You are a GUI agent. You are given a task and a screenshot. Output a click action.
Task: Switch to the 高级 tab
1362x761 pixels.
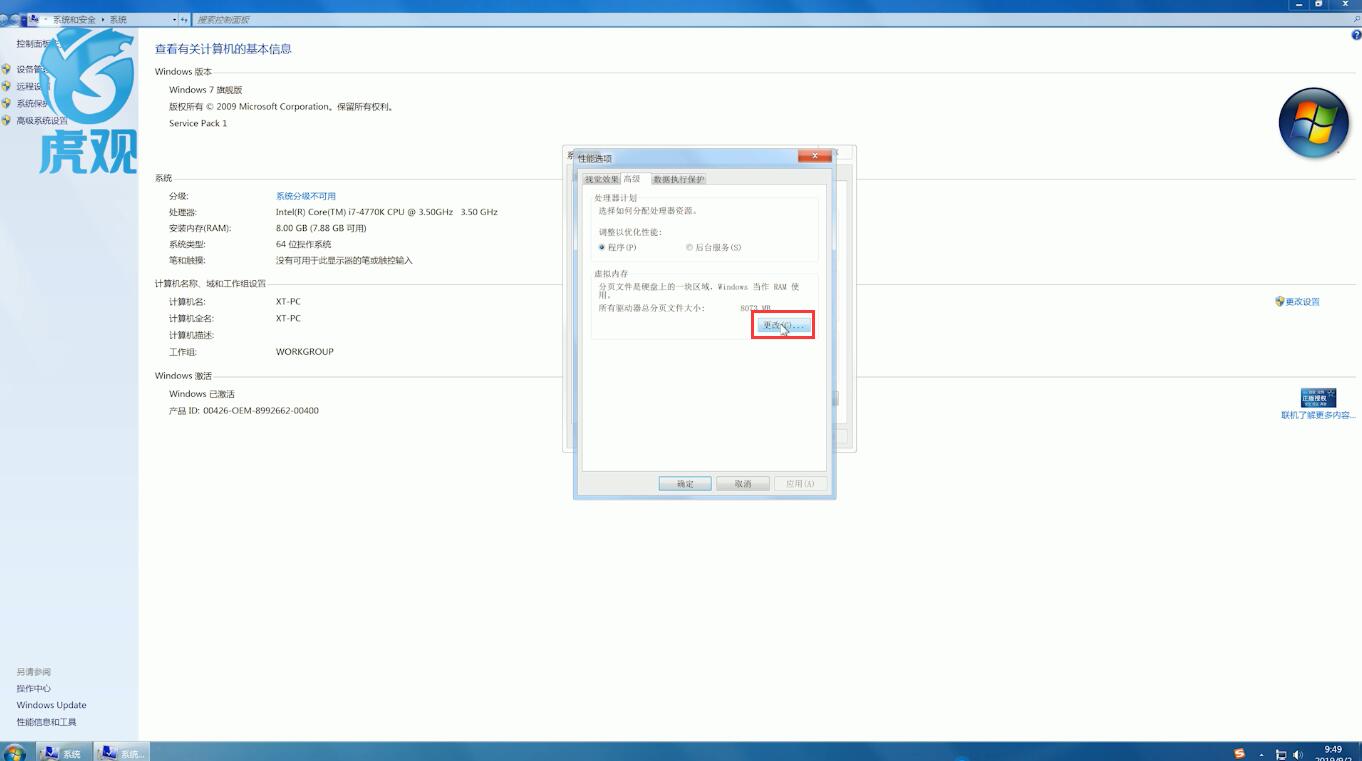point(634,179)
